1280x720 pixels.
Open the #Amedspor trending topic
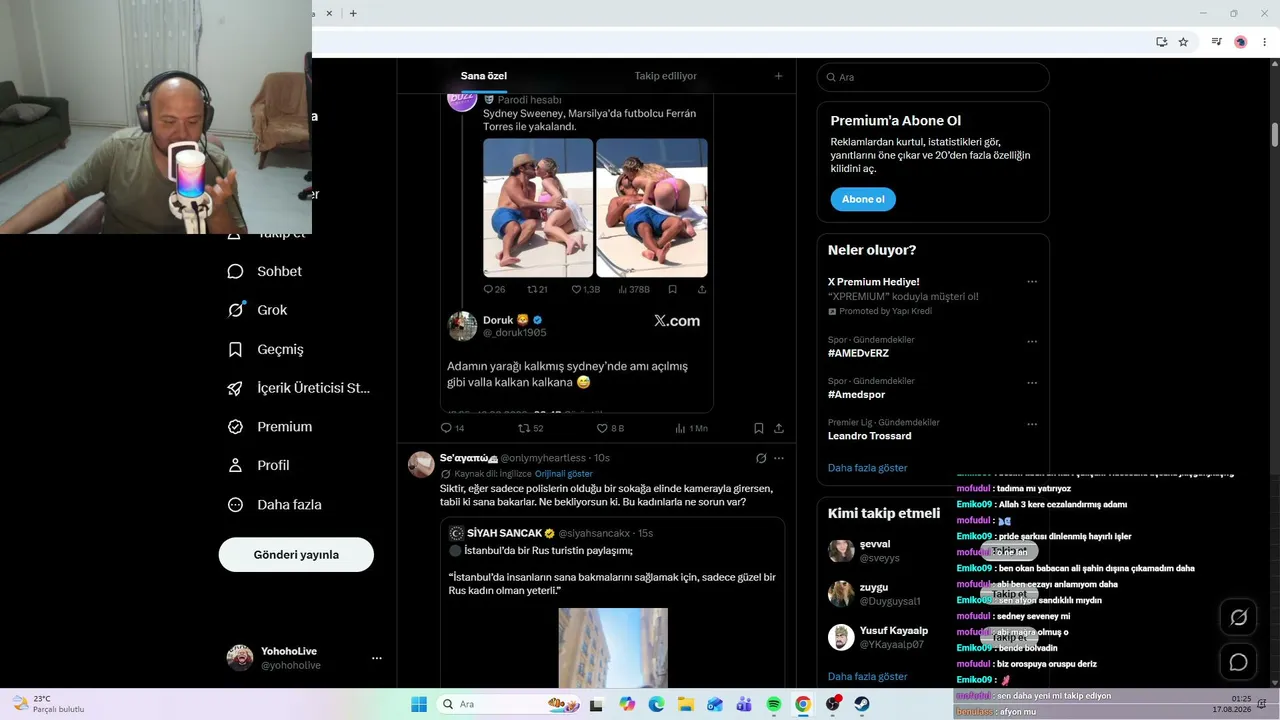[x=857, y=394]
